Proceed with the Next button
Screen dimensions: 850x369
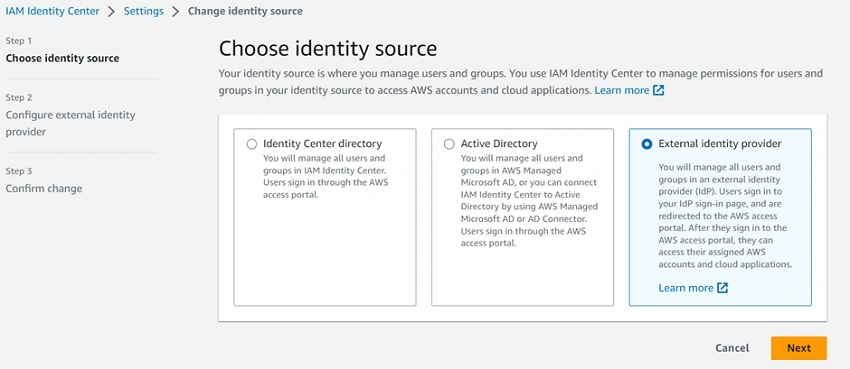pyautogui.click(x=799, y=348)
